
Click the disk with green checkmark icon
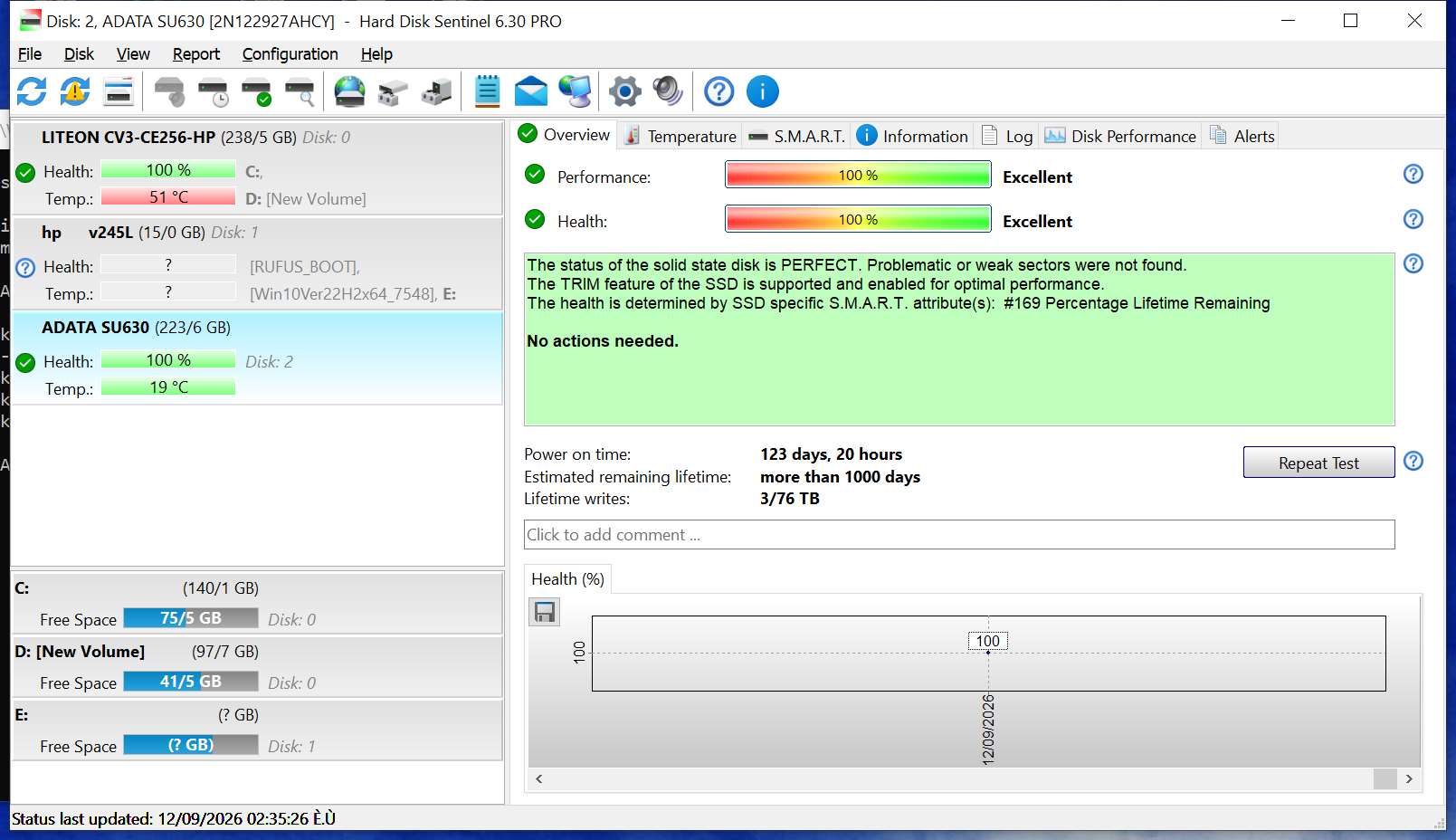click(x=256, y=91)
